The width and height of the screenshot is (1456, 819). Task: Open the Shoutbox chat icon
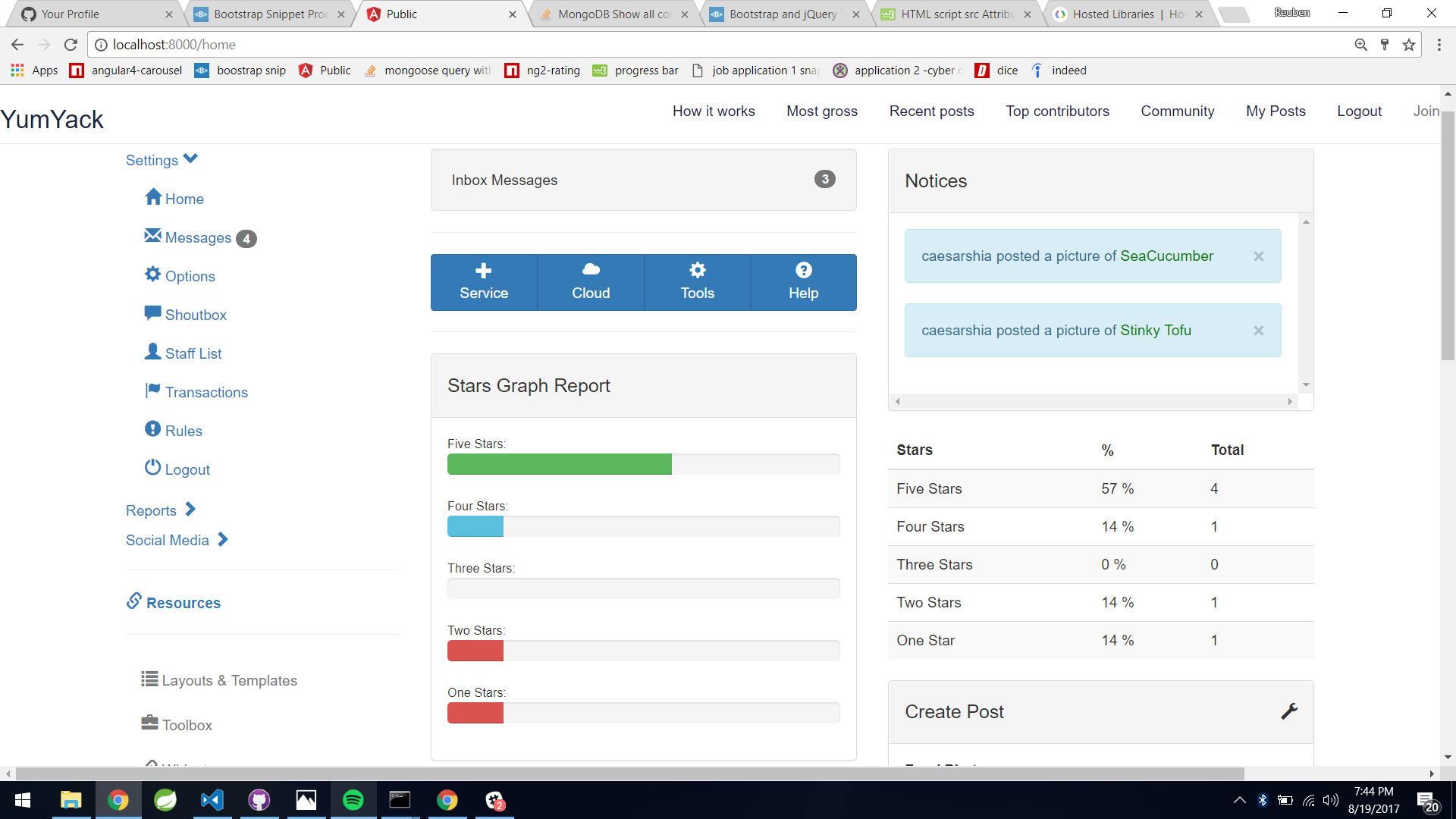153,313
